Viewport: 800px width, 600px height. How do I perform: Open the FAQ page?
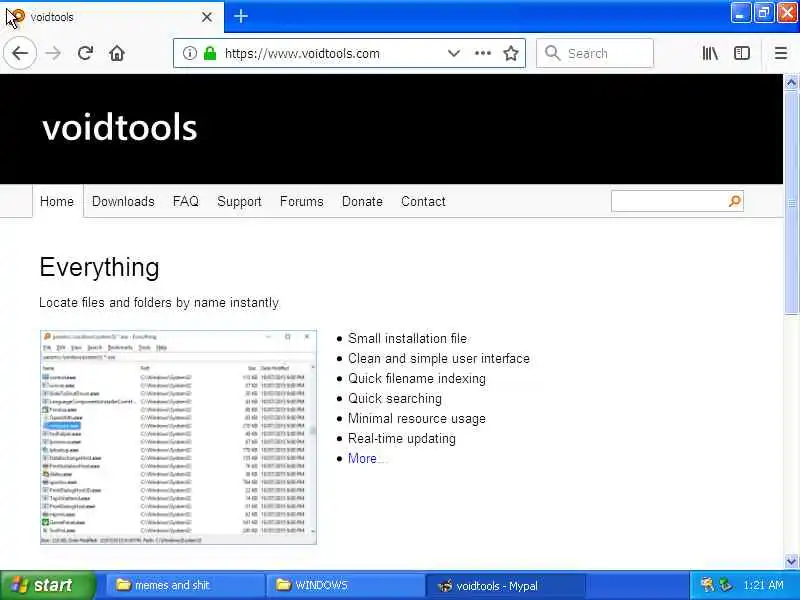[186, 202]
